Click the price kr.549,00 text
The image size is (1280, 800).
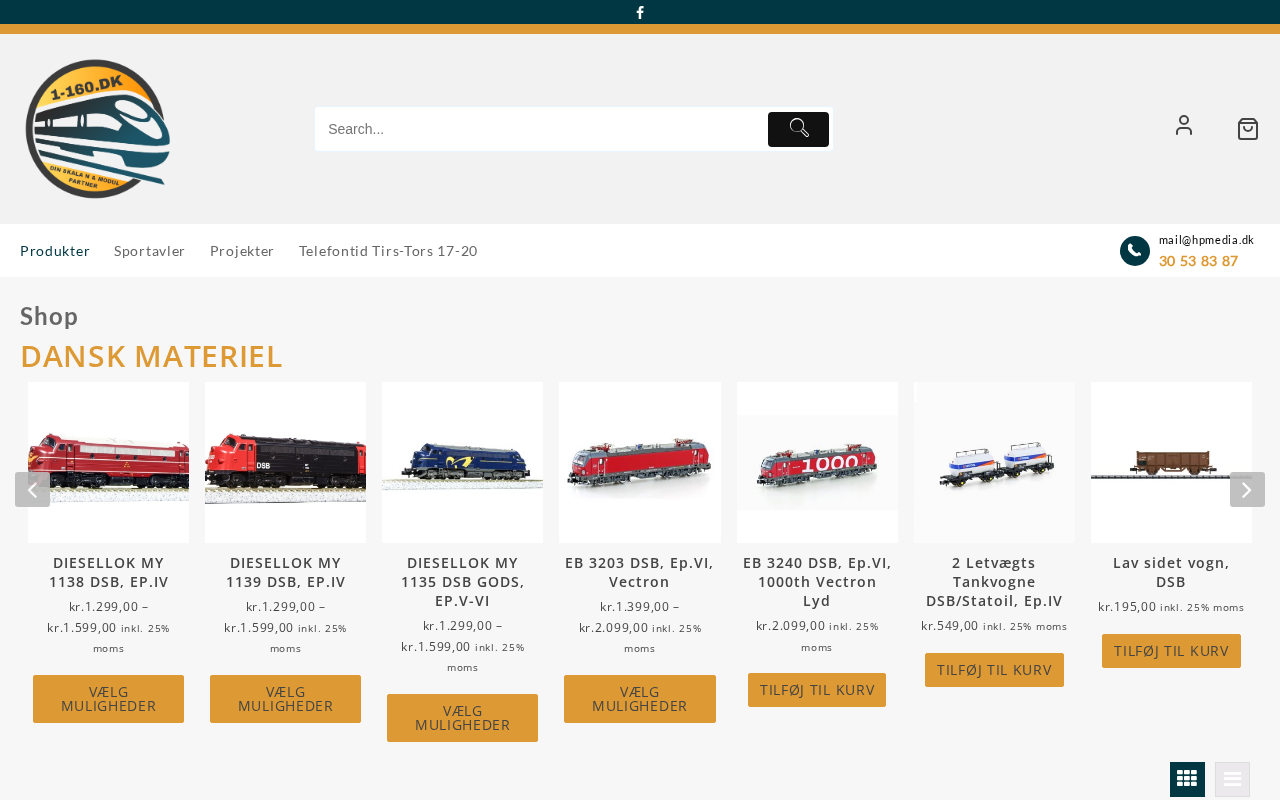(x=950, y=626)
